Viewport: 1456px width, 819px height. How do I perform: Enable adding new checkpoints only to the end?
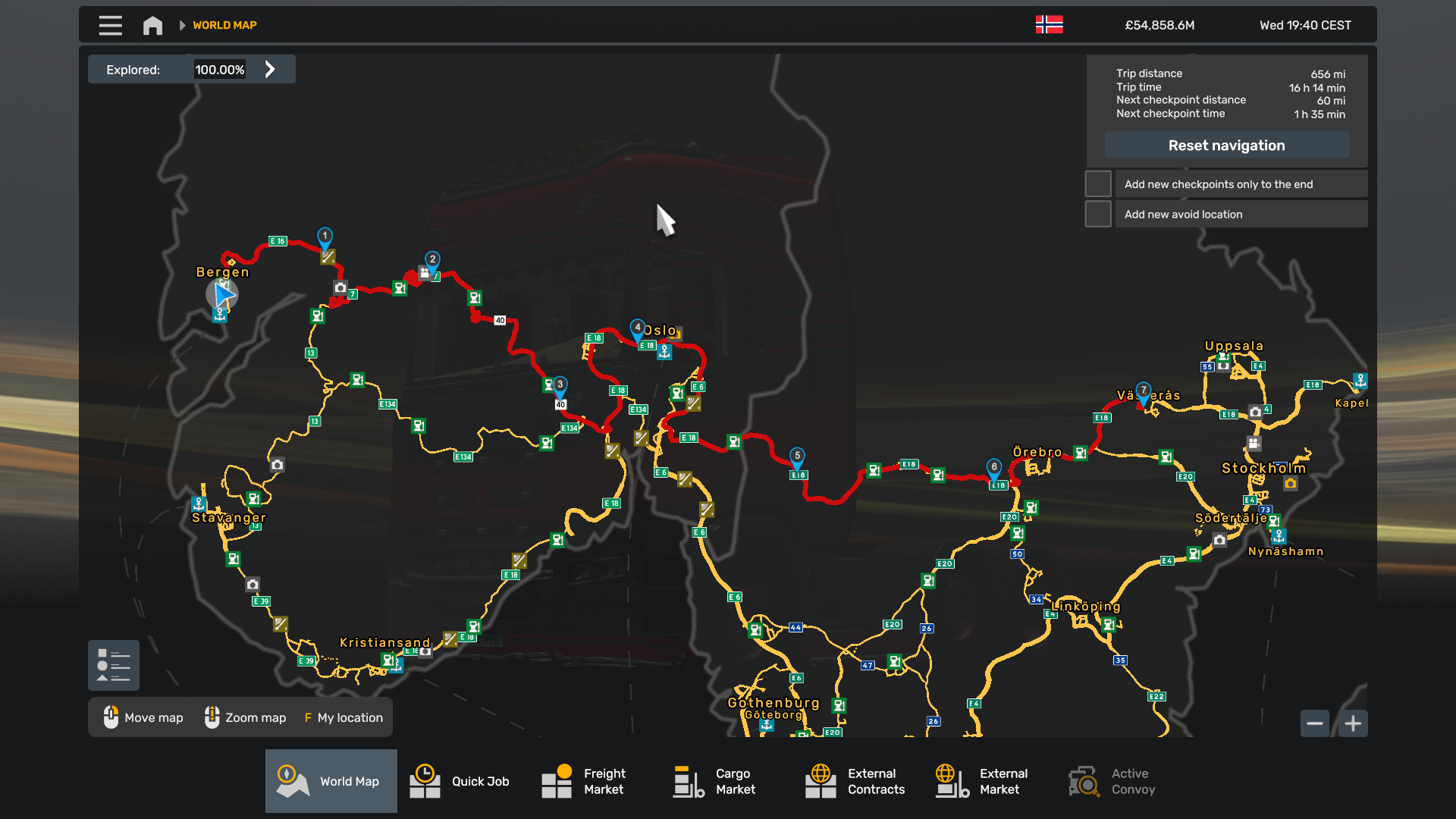[x=1097, y=183]
